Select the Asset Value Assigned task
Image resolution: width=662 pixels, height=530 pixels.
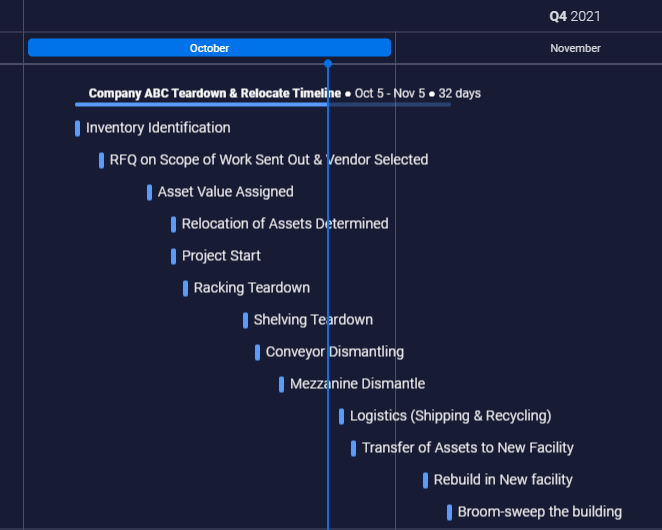tap(225, 192)
